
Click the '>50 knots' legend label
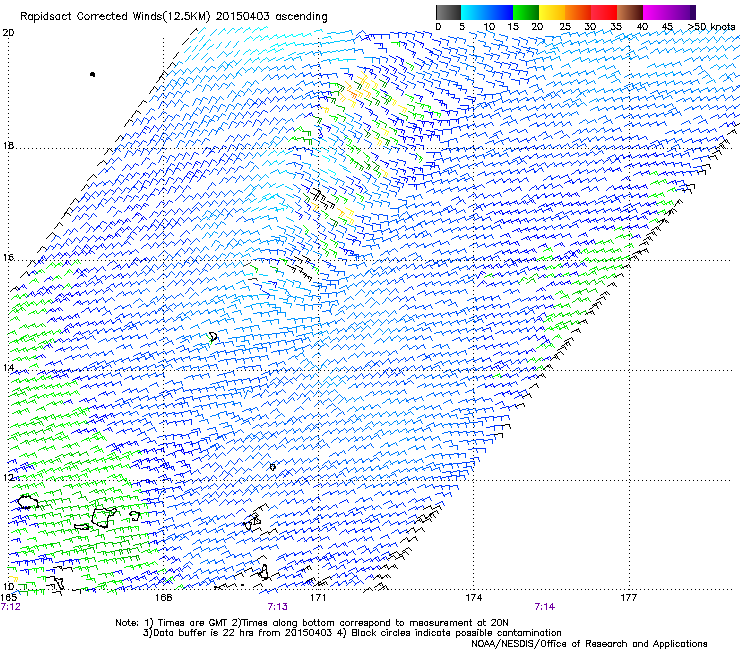click(x=712, y=27)
